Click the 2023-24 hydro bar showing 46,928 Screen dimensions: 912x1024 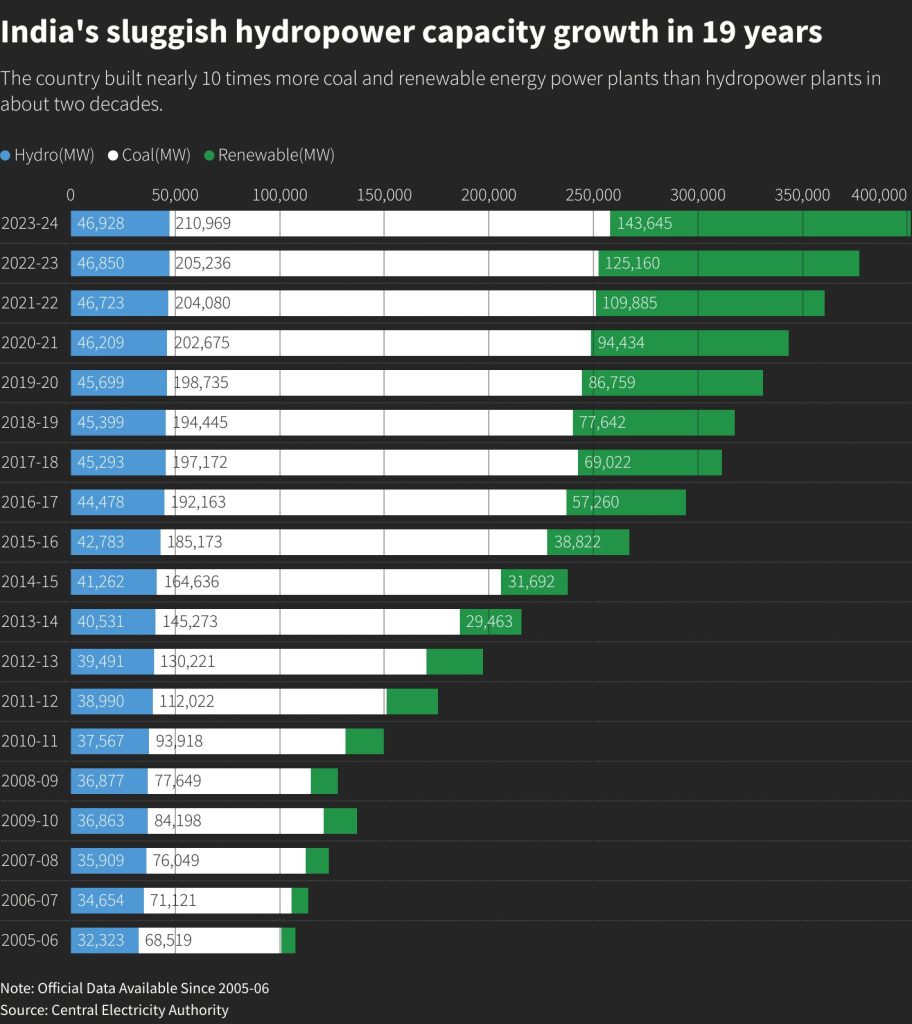point(120,223)
